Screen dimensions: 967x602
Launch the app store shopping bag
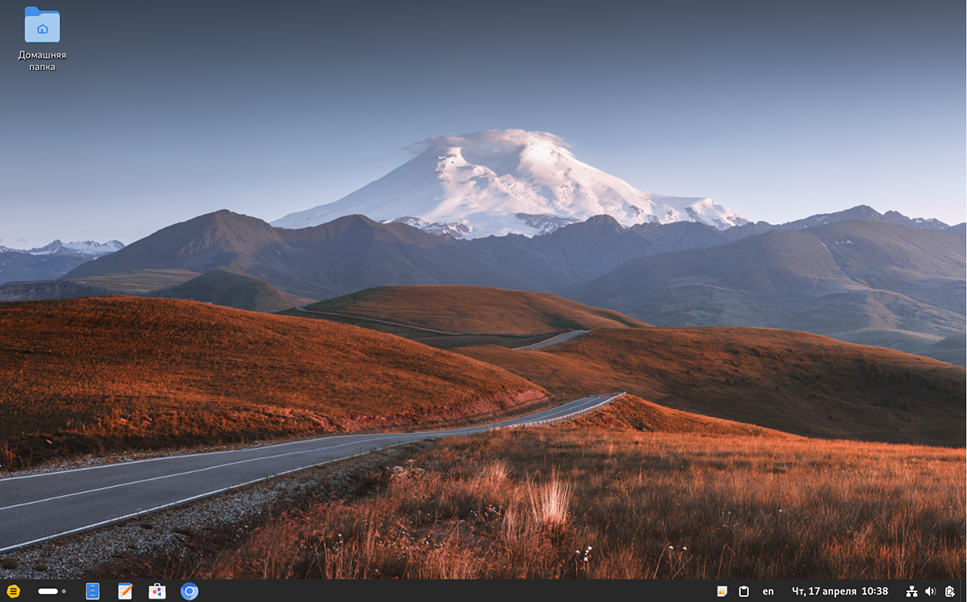tap(157, 591)
